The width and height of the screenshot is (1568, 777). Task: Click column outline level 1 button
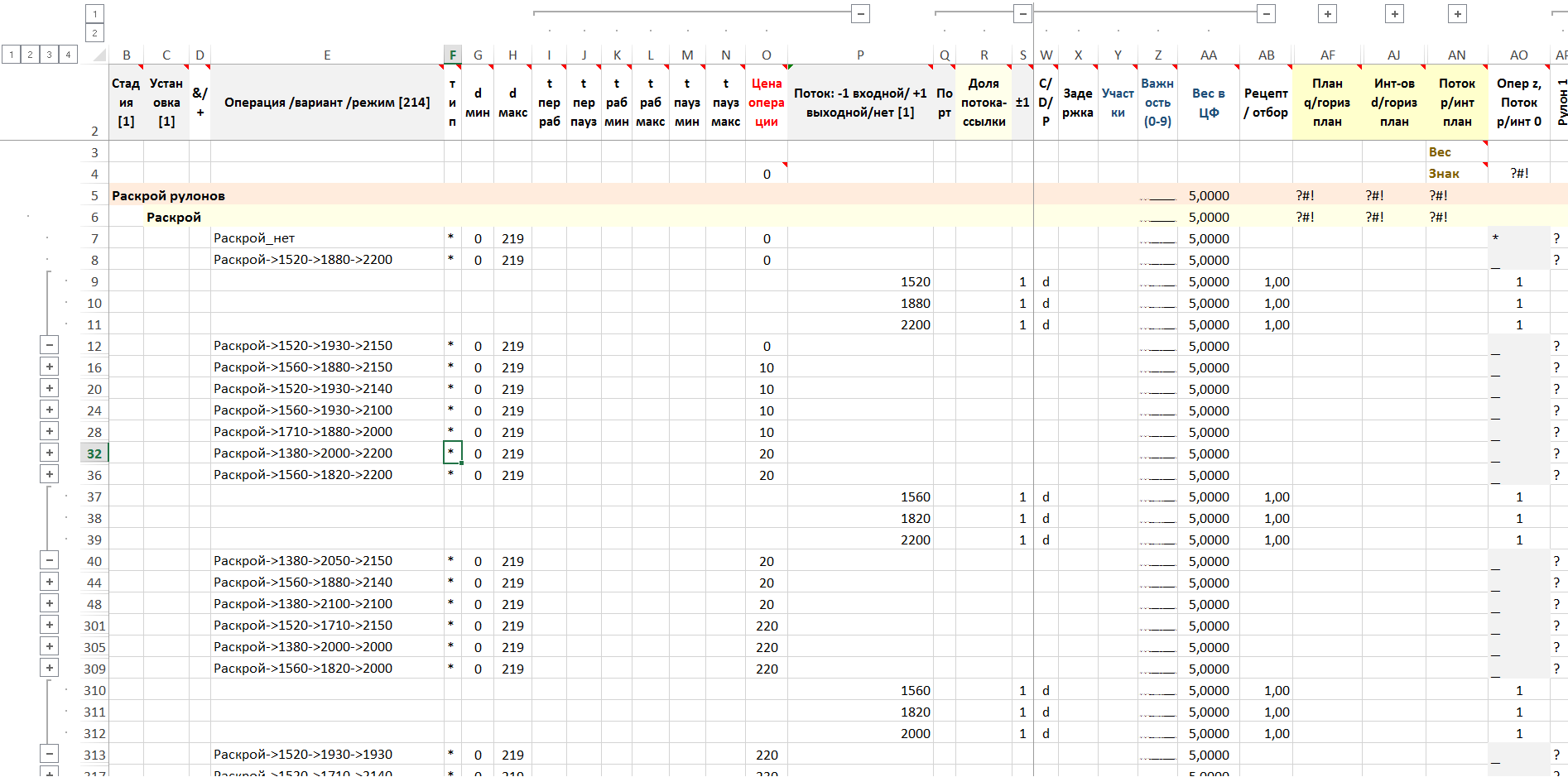coord(94,13)
